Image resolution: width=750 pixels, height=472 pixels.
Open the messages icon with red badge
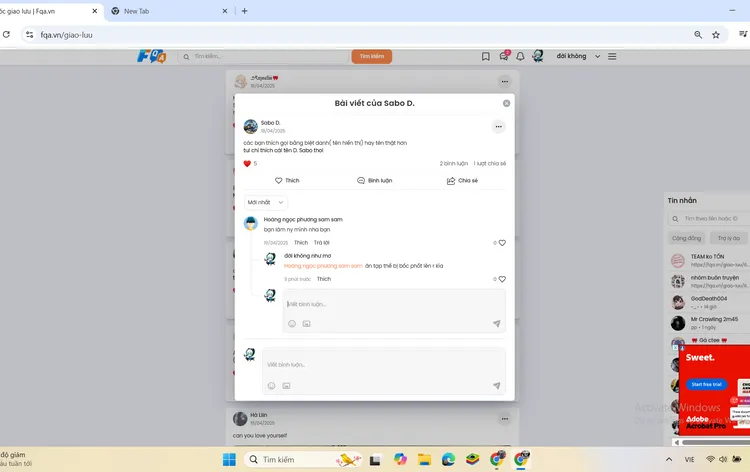pyautogui.click(x=504, y=56)
